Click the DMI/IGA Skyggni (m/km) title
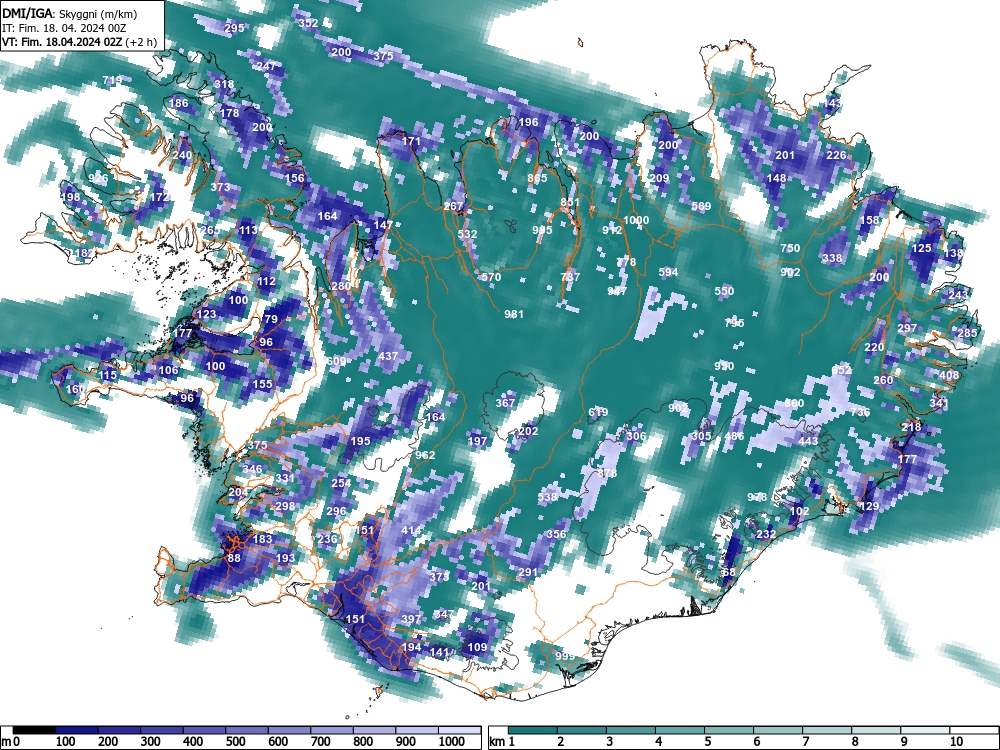The image size is (1000, 750). point(70,13)
